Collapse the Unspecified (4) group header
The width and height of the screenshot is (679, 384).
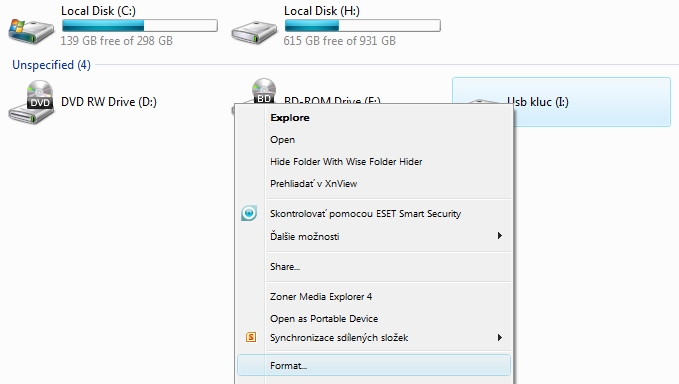coord(51,65)
